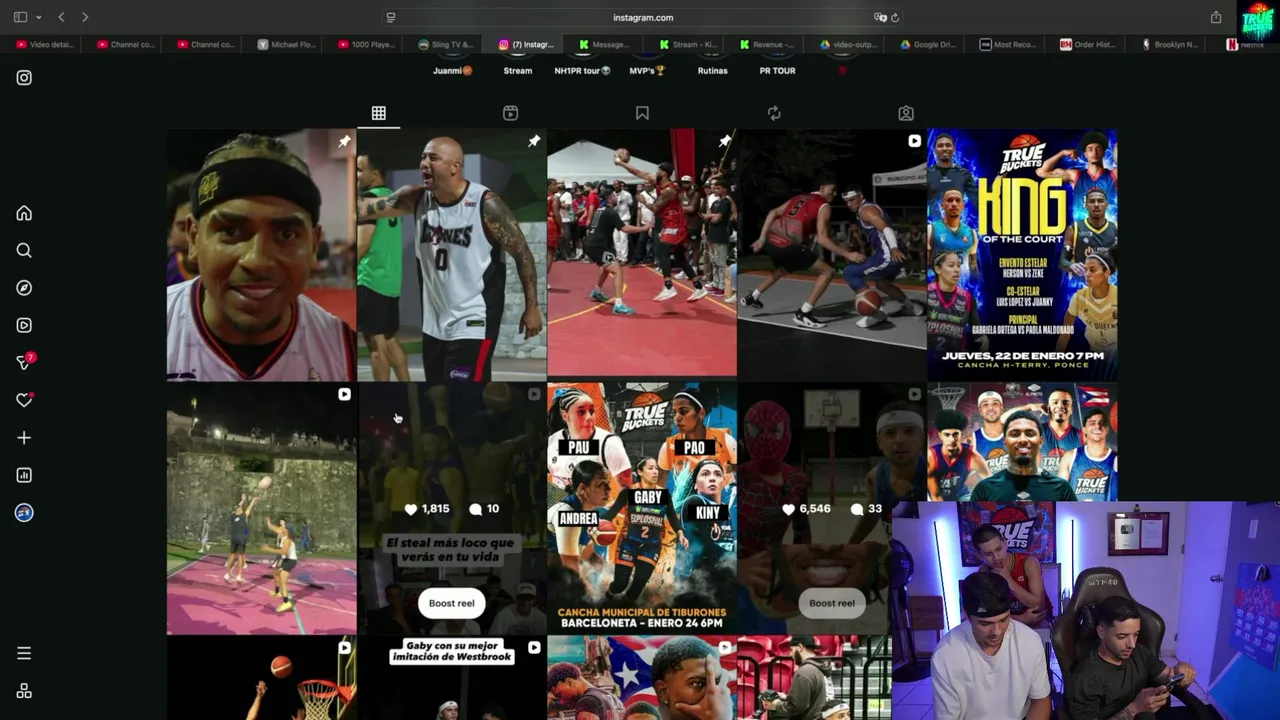Switch to the Saved bookmark tab
1280x720 pixels.
642,113
